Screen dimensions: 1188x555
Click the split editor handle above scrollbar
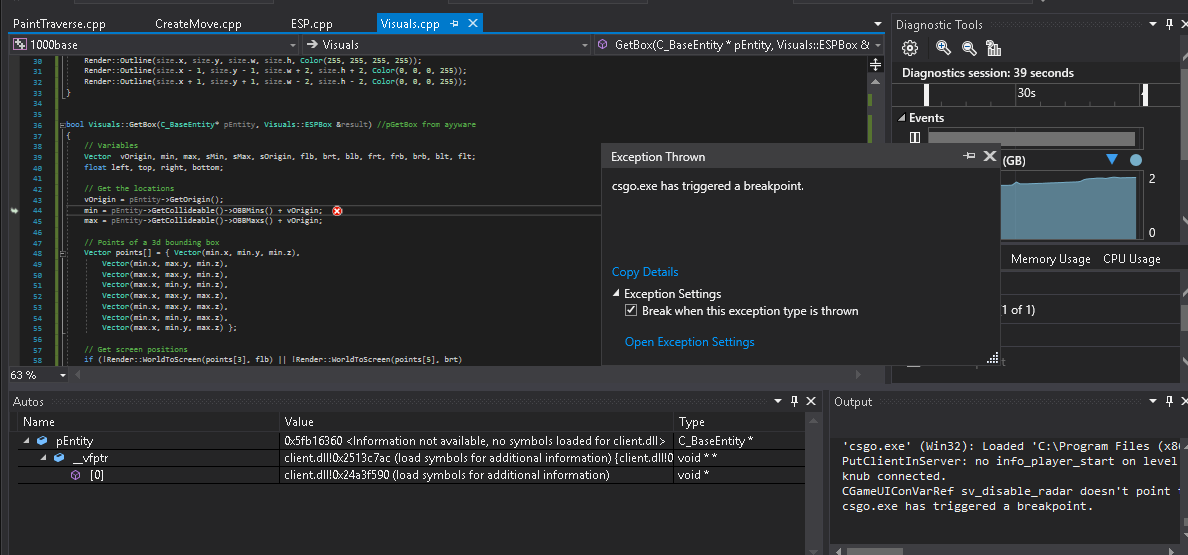(x=876, y=65)
